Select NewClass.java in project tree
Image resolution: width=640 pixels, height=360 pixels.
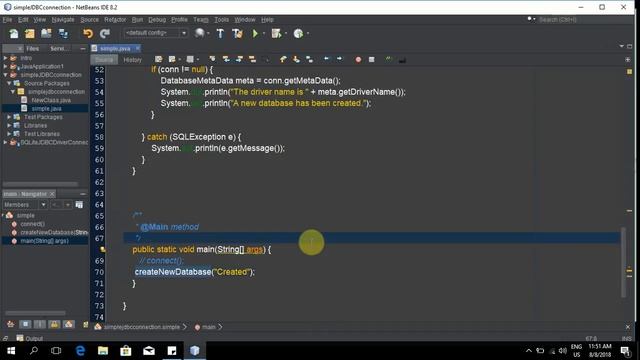click(x=51, y=100)
